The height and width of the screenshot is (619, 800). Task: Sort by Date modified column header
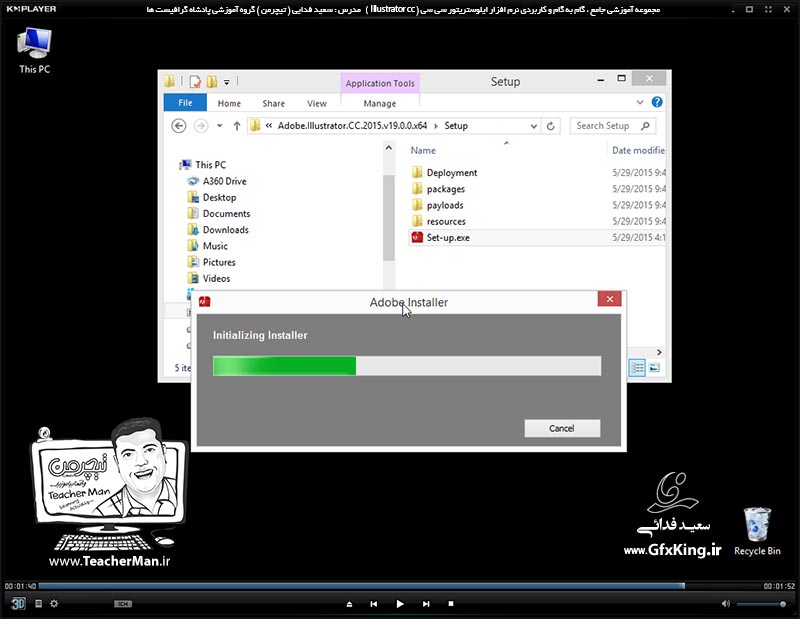tap(638, 151)
